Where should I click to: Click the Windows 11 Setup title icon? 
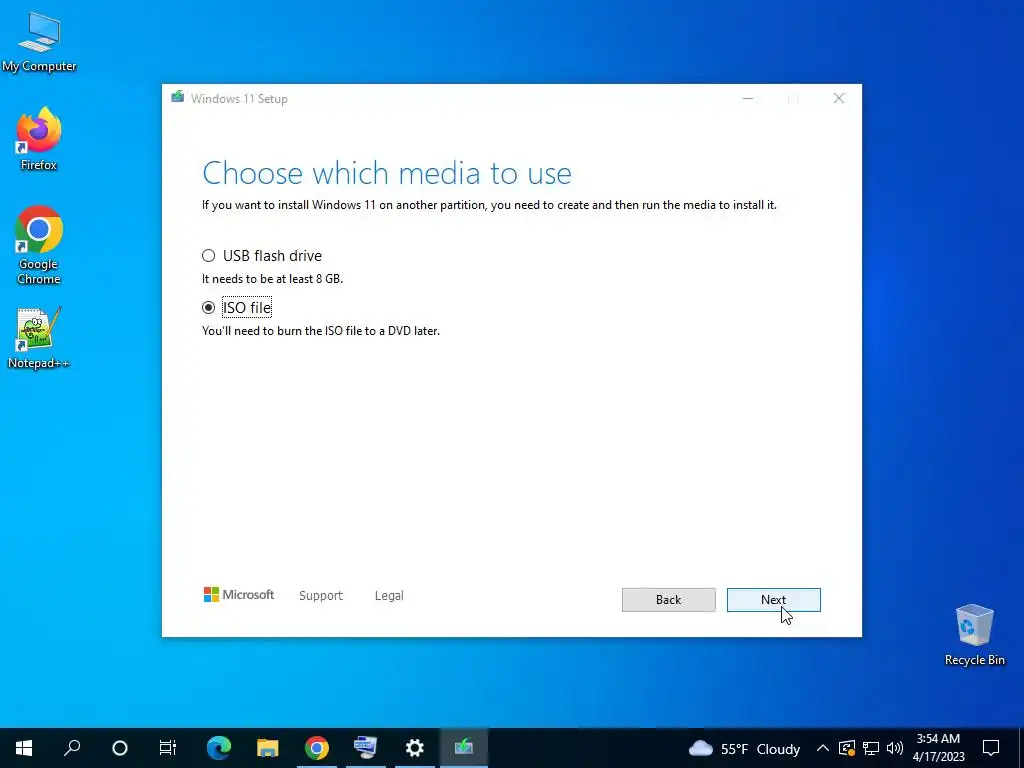[178, 97]
